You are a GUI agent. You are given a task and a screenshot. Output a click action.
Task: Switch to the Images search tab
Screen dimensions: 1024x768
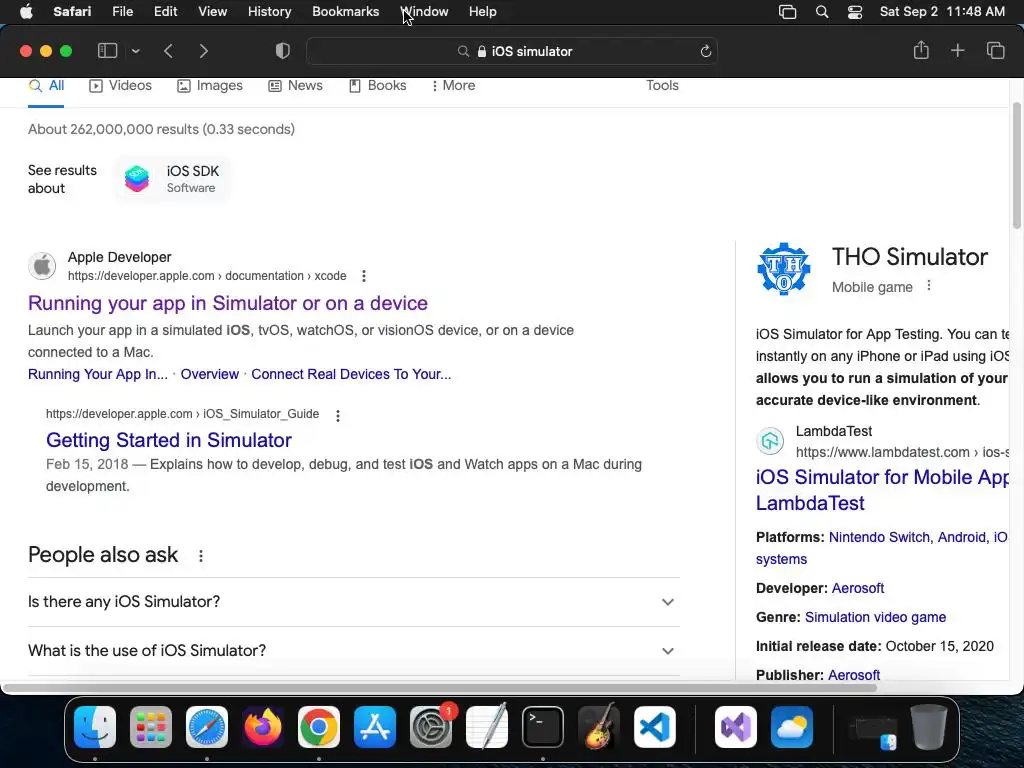tap(210, 86)
